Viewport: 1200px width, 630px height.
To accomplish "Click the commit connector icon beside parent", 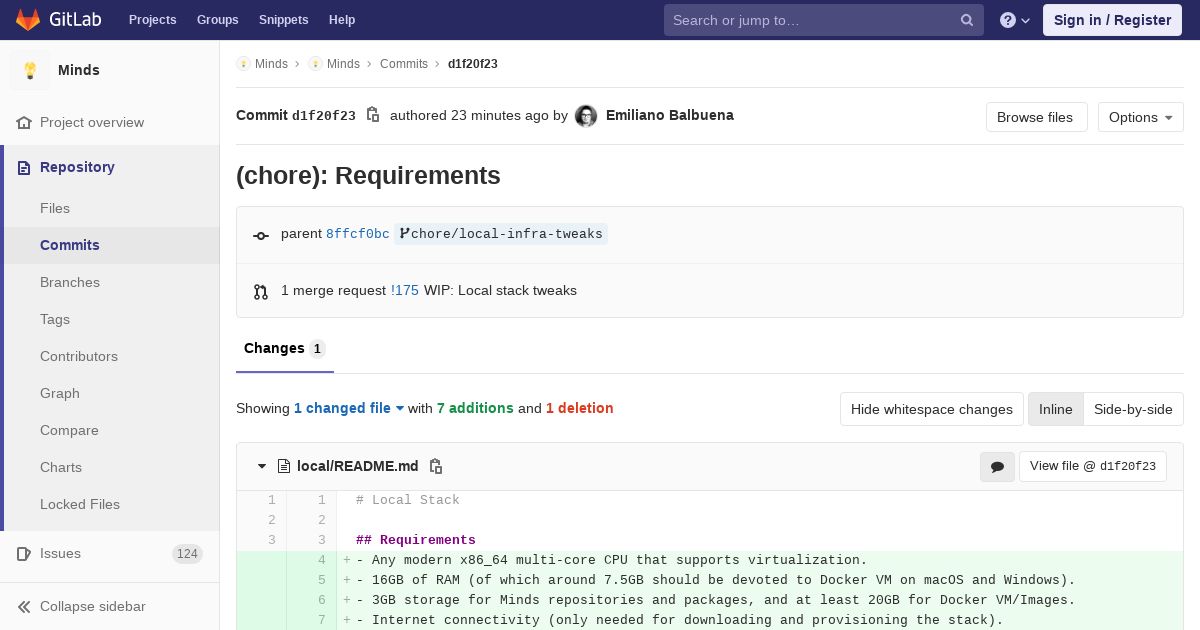I will tap(261, 235).
